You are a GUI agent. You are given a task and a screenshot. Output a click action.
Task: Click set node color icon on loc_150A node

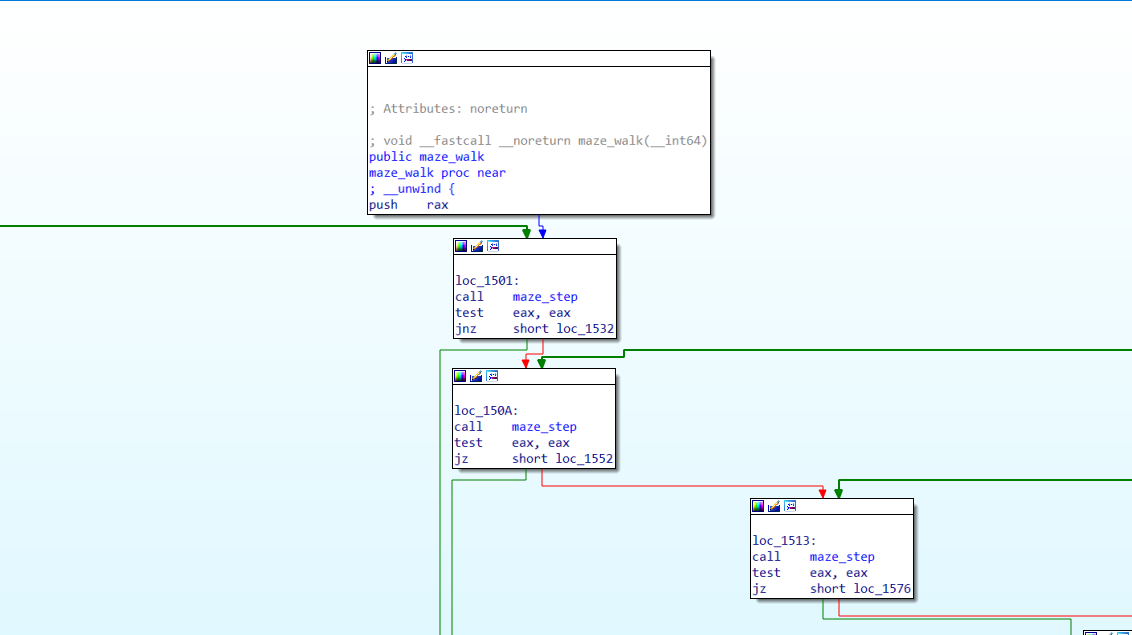(460, 376)
